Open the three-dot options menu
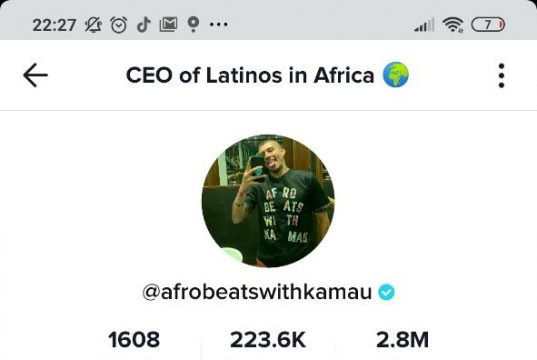 pyautogui.click(x=501, y=75)
